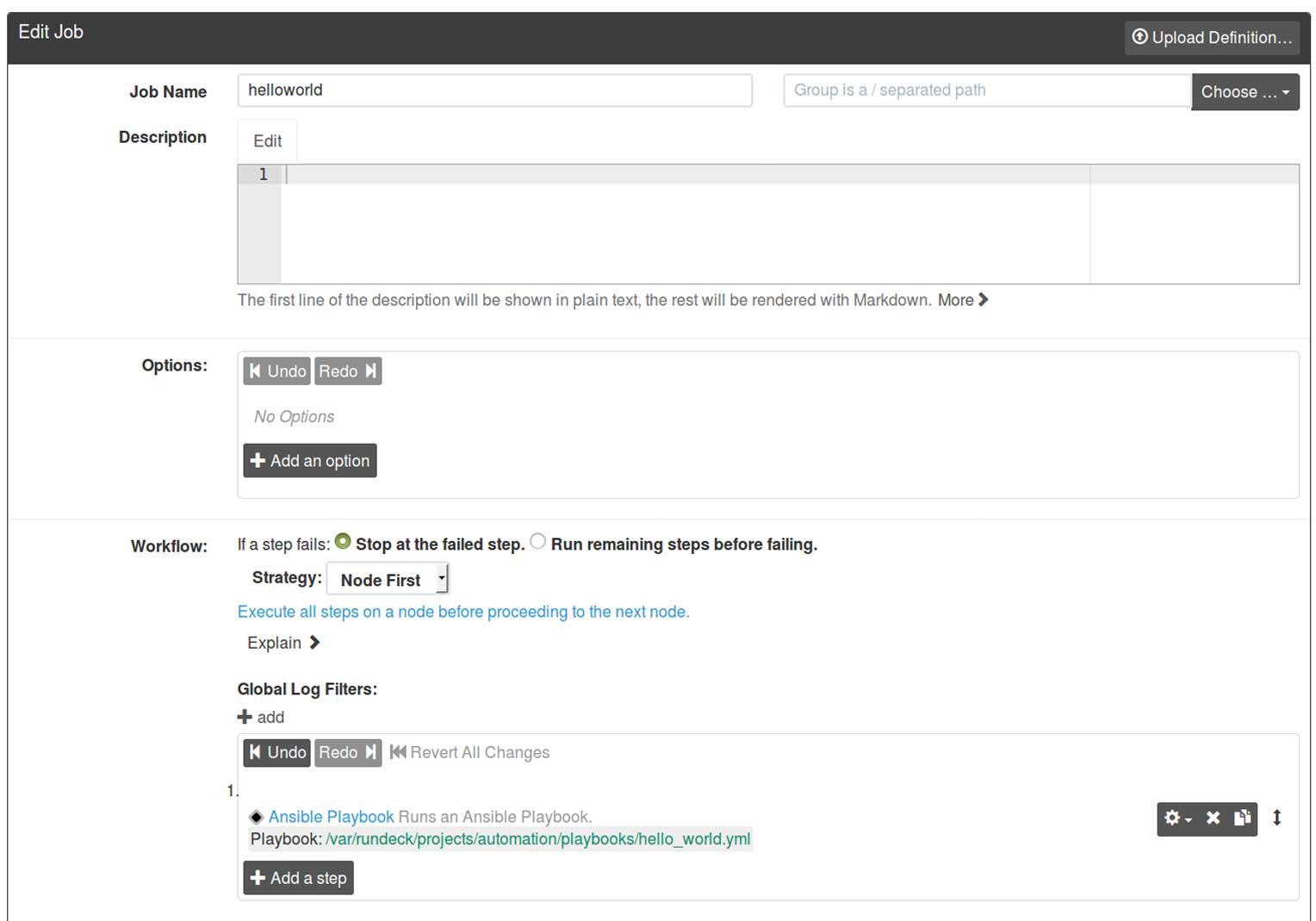Image resolution: width=1316 pixels, height=921 pixels.
Task: Click Add an option button
Action: pos(310,461)
